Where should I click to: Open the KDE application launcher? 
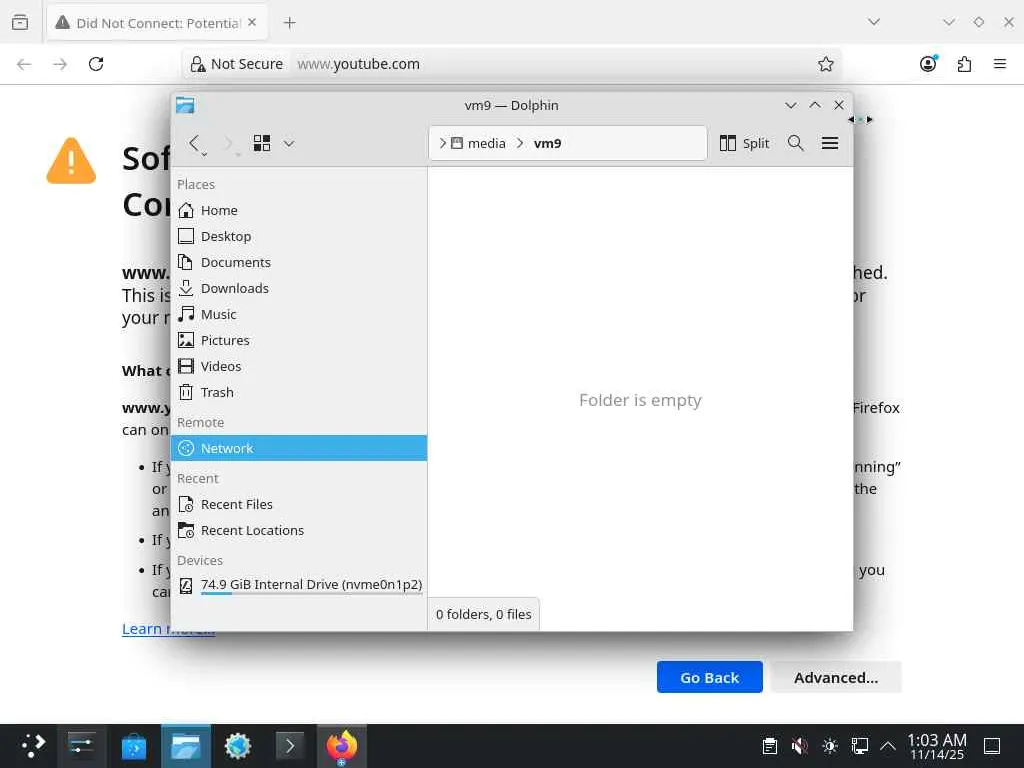33,746
